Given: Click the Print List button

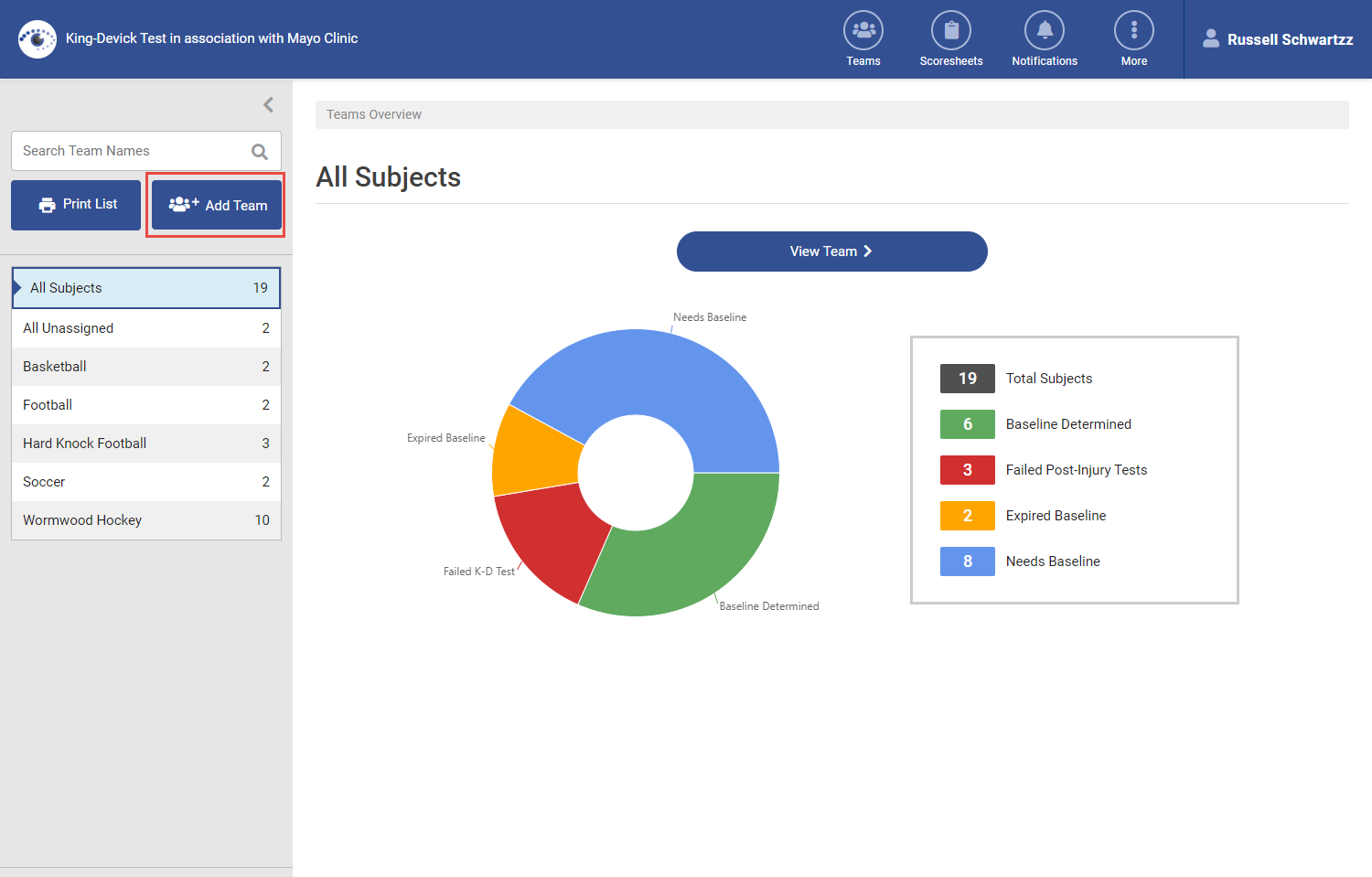Looking at the screenshot, I should pyautogui.click(x=76, y=204).
